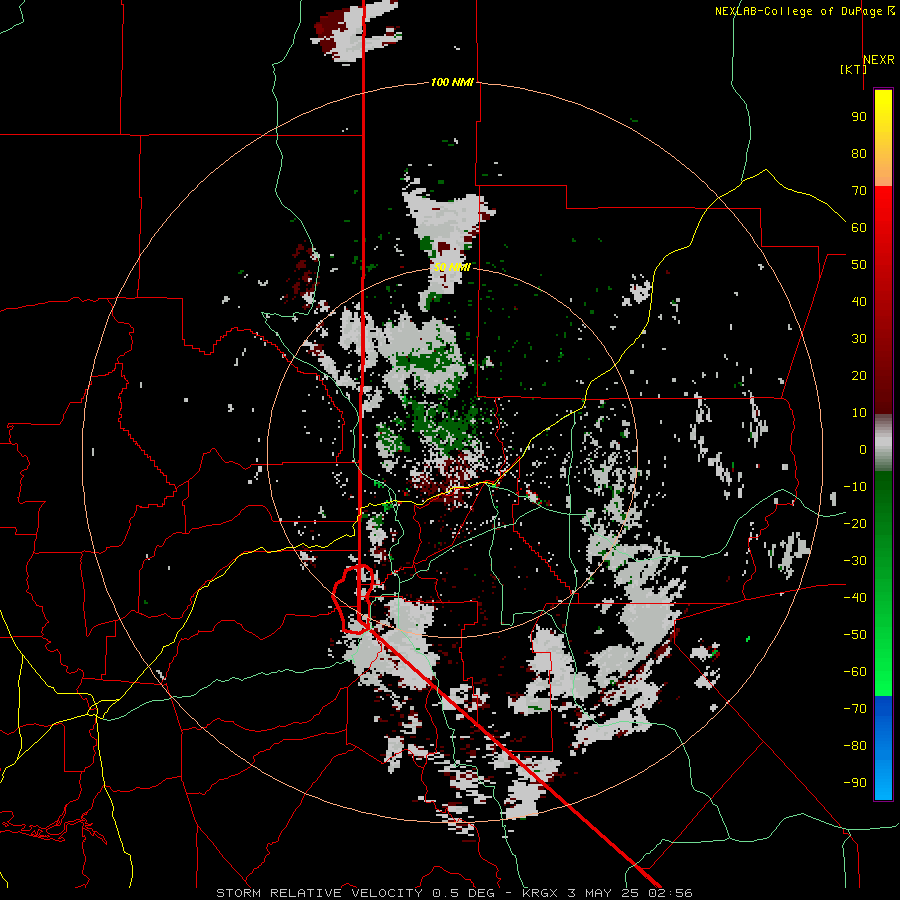The width and height of the screenshot is (900, 900).
Task: Click the 70 value on velocity scale
Action: [859, 191]
